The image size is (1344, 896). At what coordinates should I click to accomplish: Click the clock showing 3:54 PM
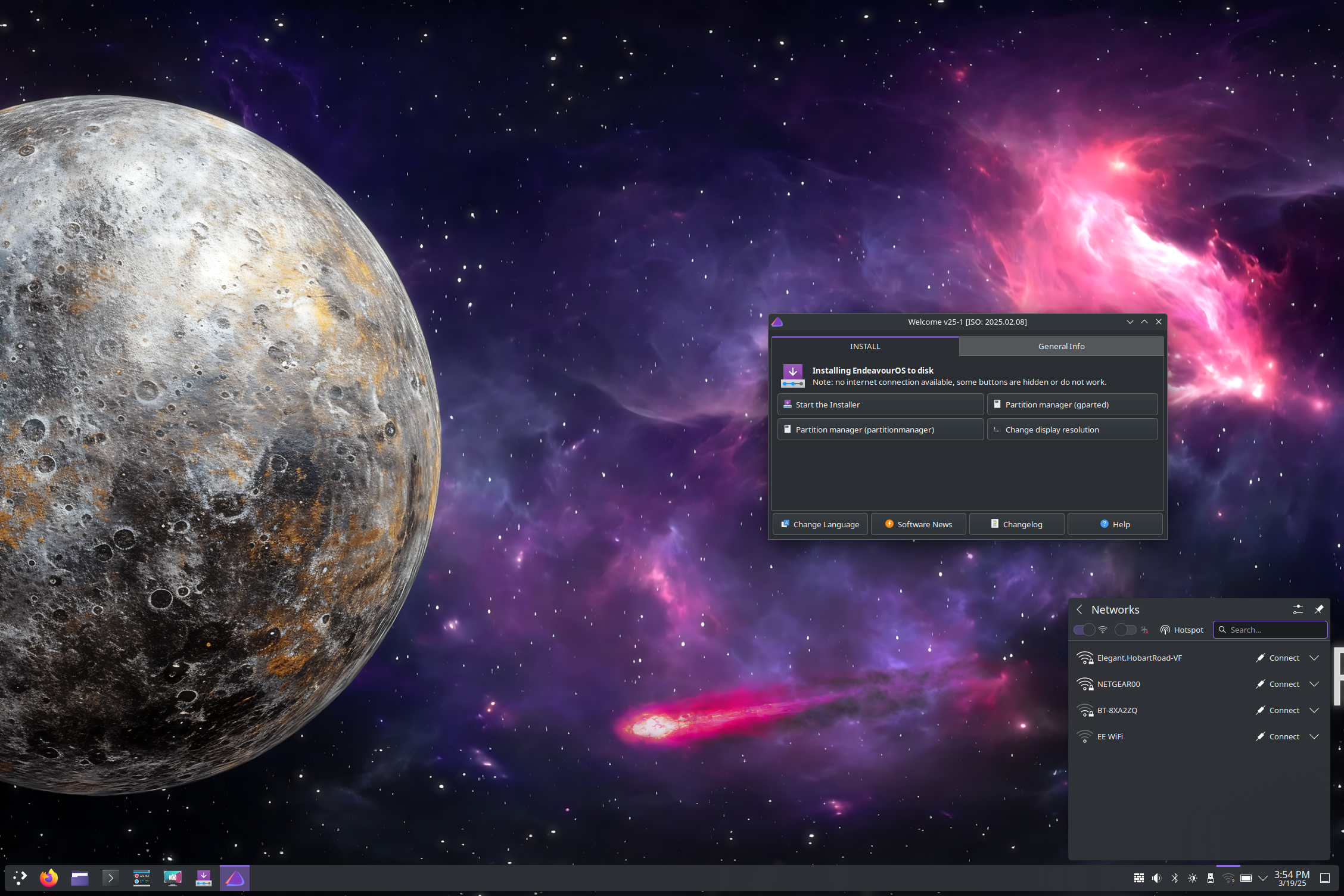coord(1292,878)
